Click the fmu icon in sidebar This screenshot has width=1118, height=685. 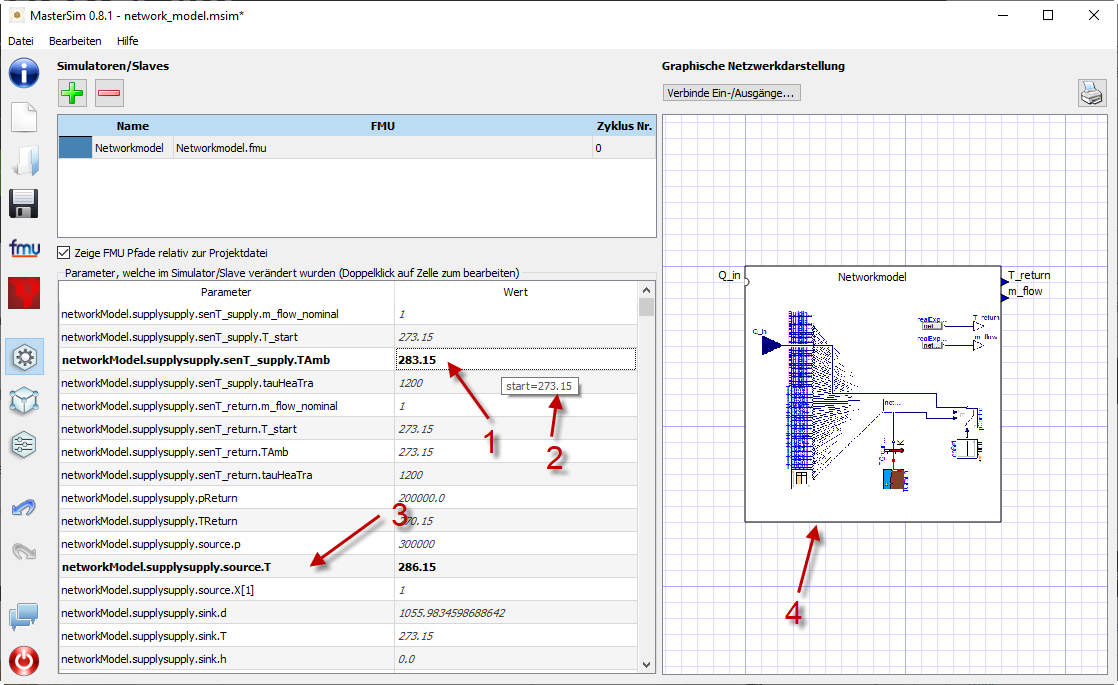tap(24, 249)
